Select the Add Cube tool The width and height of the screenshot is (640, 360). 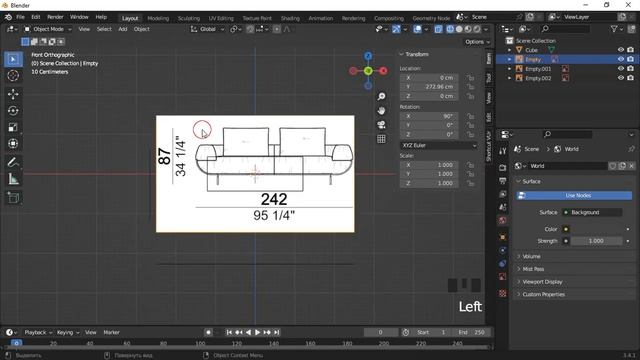(13, 198)
